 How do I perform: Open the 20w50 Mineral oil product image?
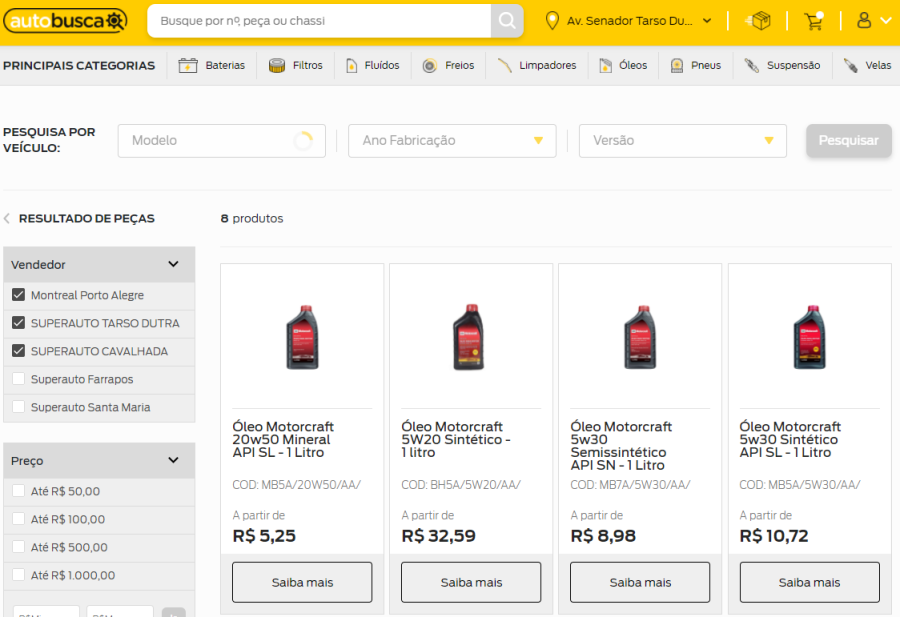pyautogui.click(x=302, y=336)
